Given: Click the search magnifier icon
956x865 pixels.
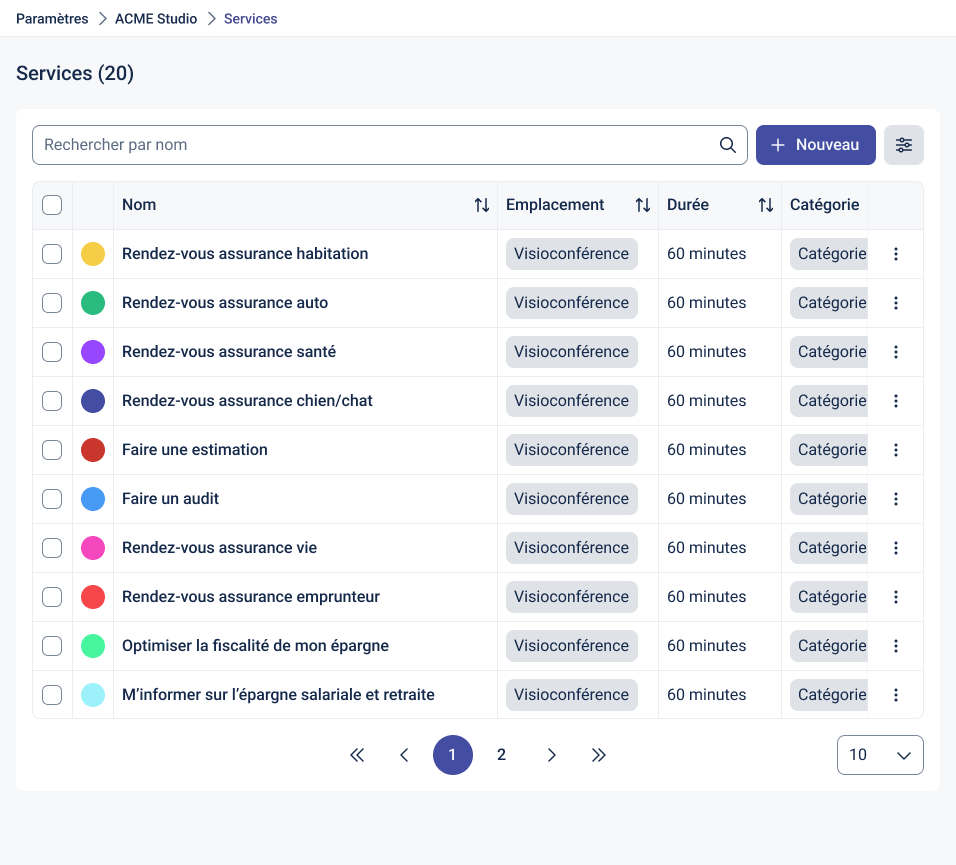Looking at the screenshot, I should point(727,145).
